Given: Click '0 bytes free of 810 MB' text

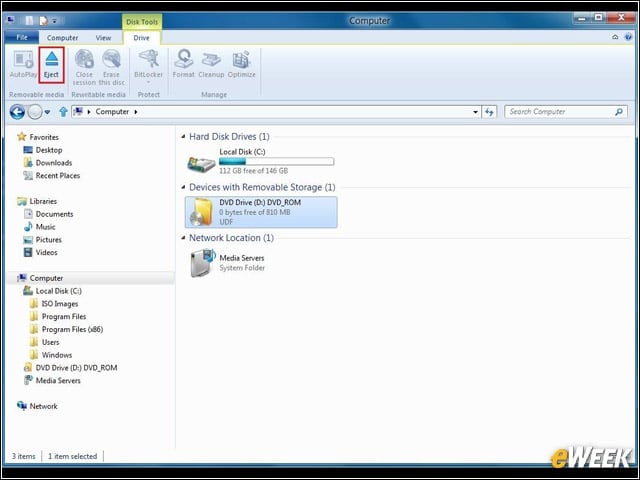Looking at the screenshot, I should (x=255, y=212).
